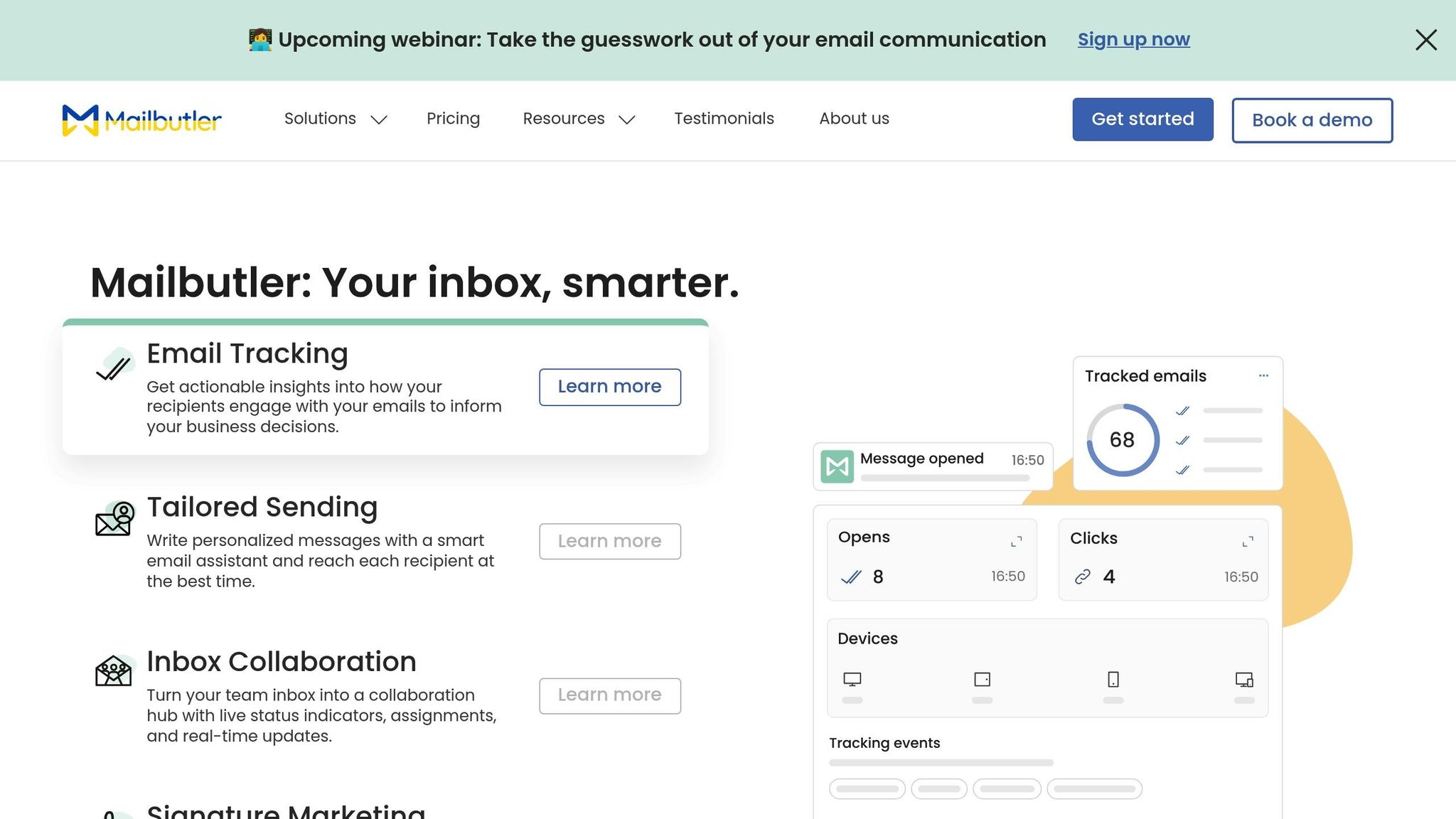Open the Tracked emails options menu
Viewport: 1456px width, 819px height.
coord(1263,375)
